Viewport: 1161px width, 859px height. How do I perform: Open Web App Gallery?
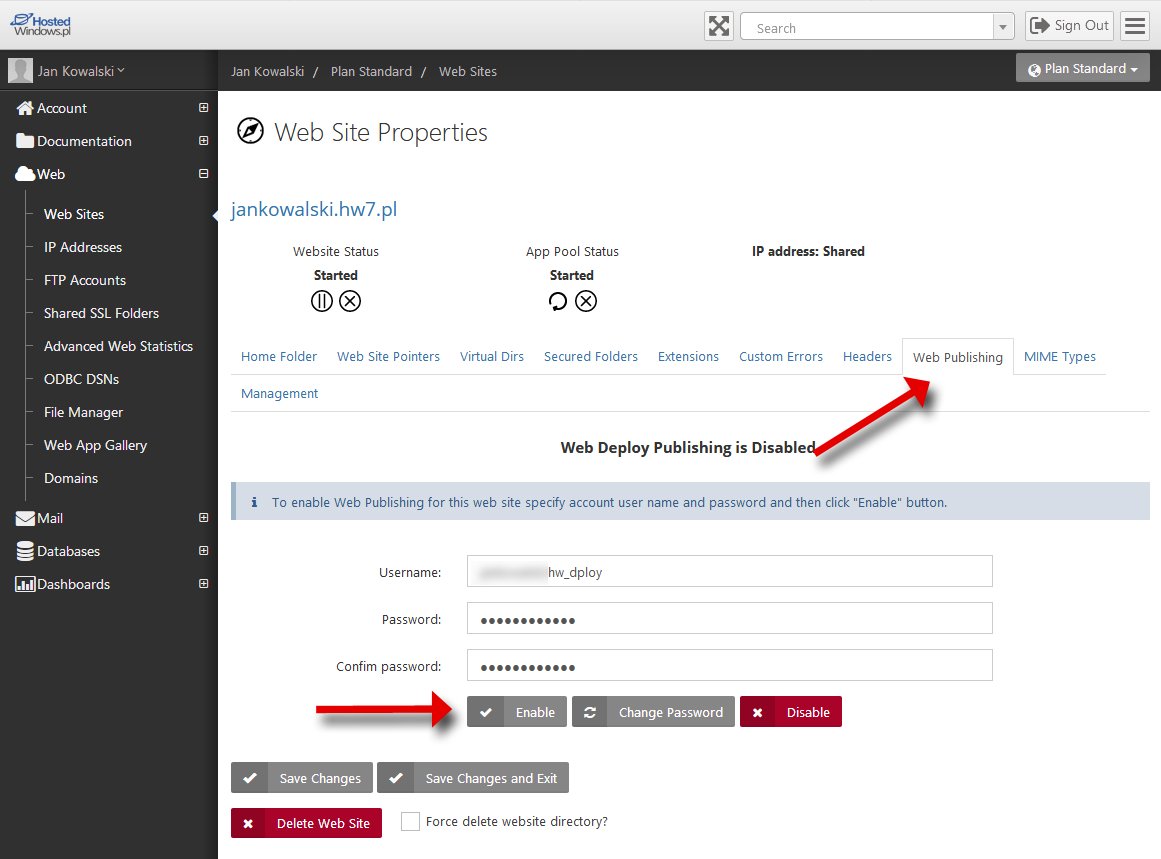(96, 445)
